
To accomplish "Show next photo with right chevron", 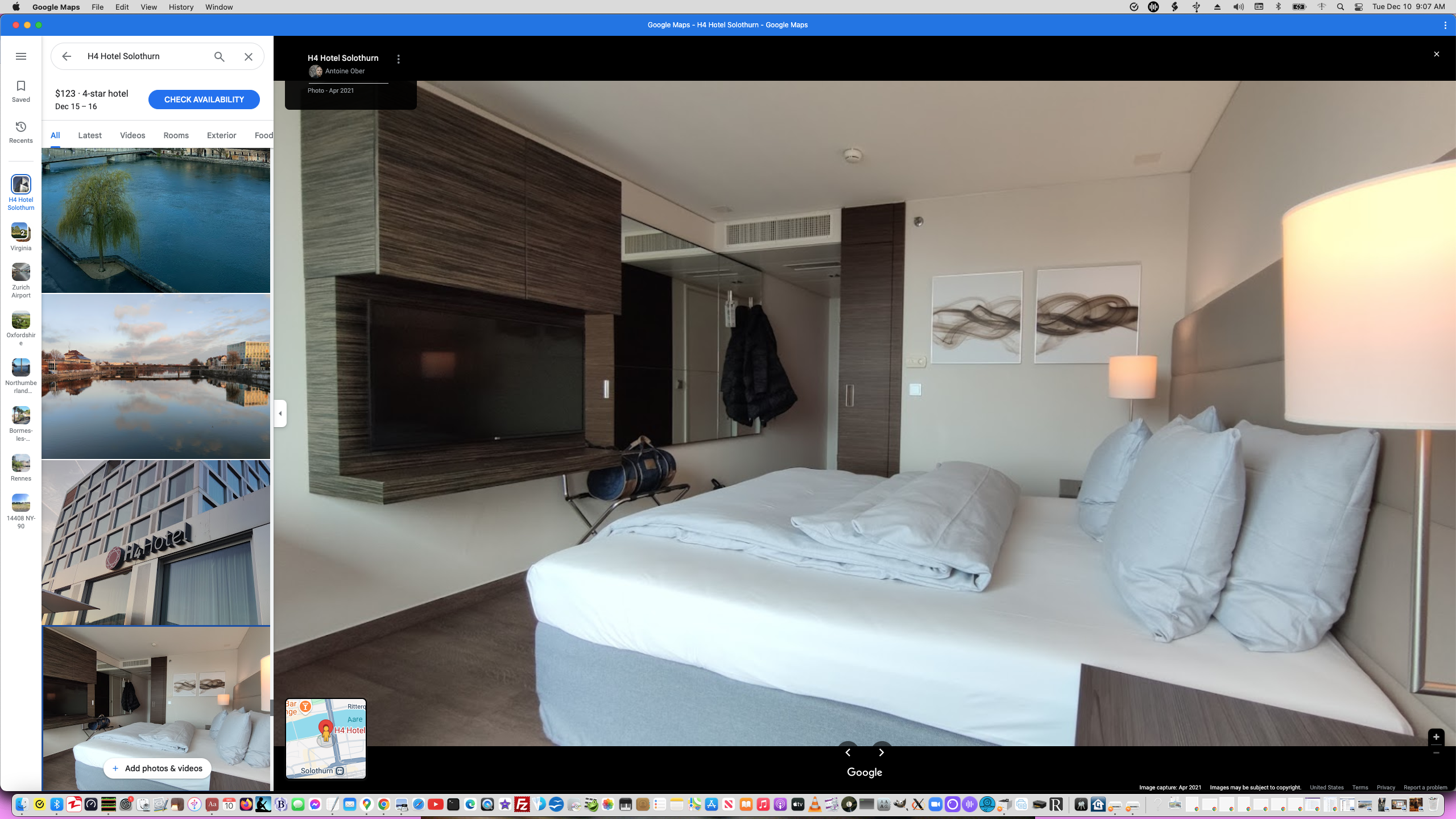I will (x=882, y=752).
